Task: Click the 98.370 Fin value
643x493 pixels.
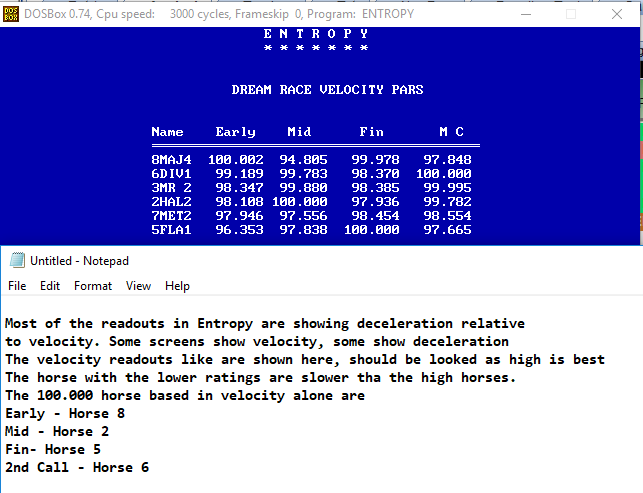Action: [x=375, y=173]
